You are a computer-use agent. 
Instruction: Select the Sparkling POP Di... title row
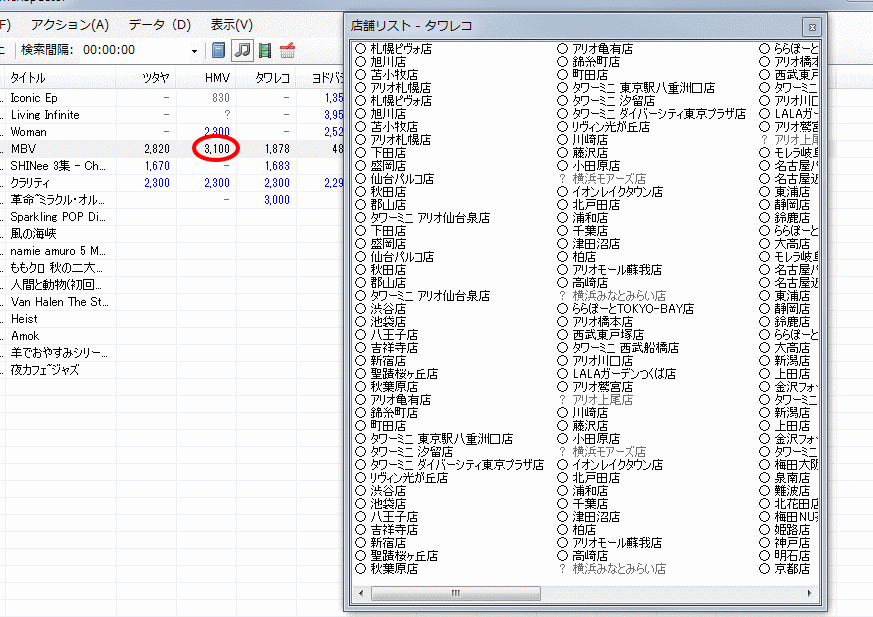point(58,217)
